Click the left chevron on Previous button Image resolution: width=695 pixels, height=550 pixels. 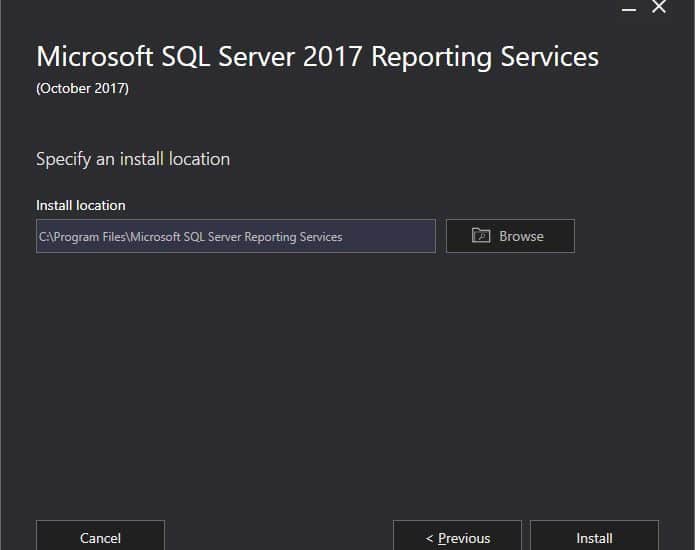(x=429, y=538)
